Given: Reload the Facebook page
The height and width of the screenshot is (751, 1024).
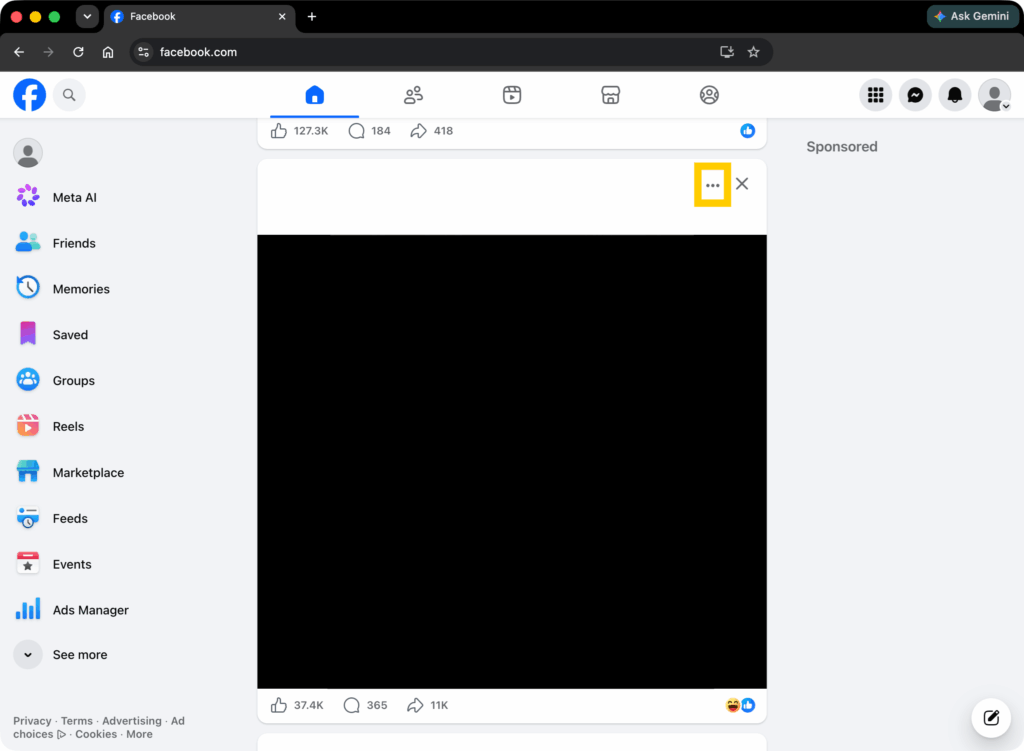Looking at the screenshot, I should click(78, 52).
